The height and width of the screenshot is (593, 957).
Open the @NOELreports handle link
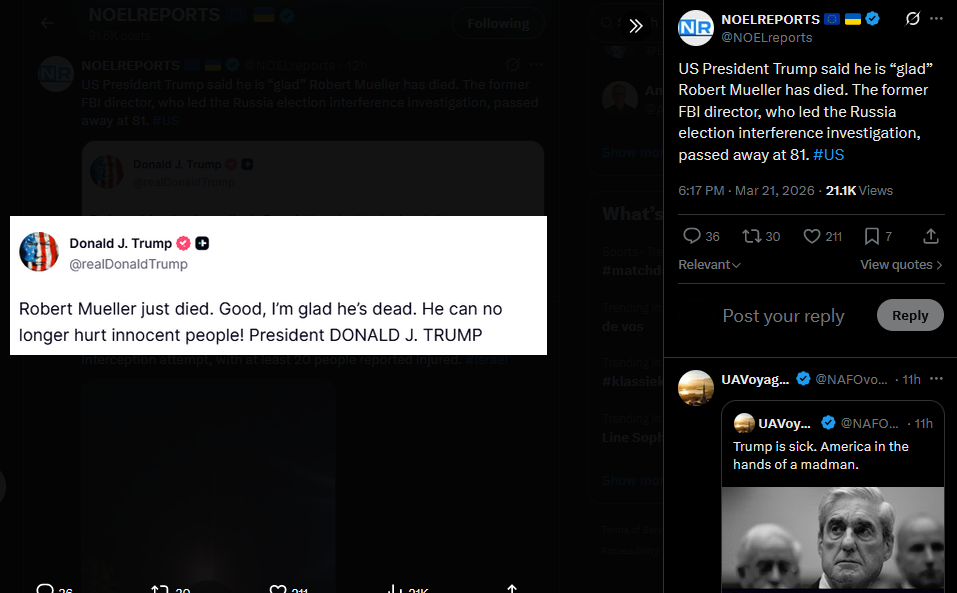[x=767, y=38]
